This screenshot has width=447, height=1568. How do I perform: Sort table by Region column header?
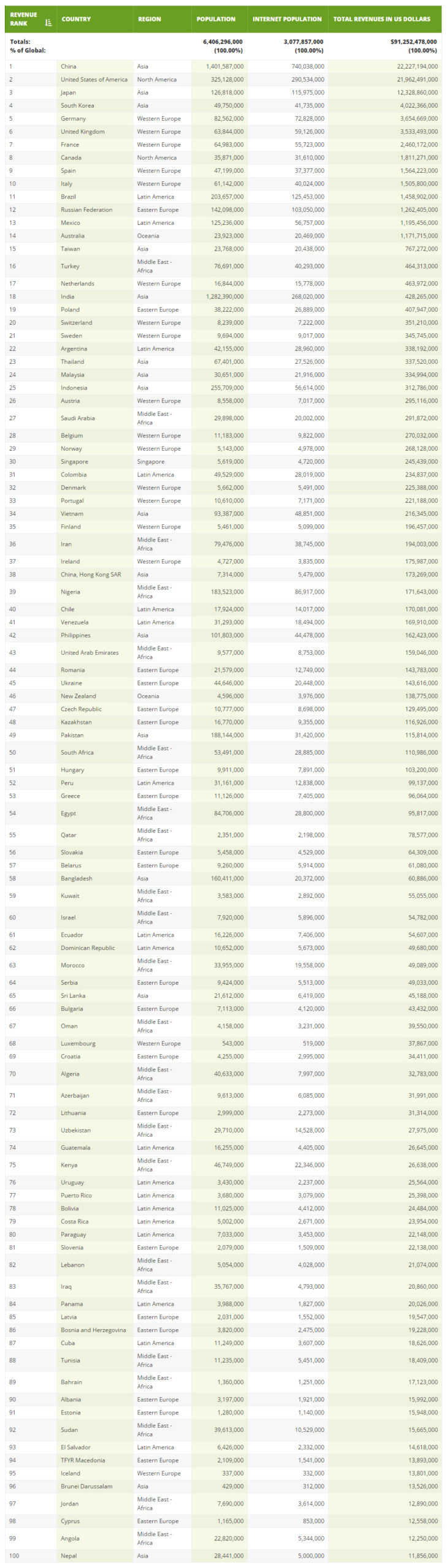149,19
